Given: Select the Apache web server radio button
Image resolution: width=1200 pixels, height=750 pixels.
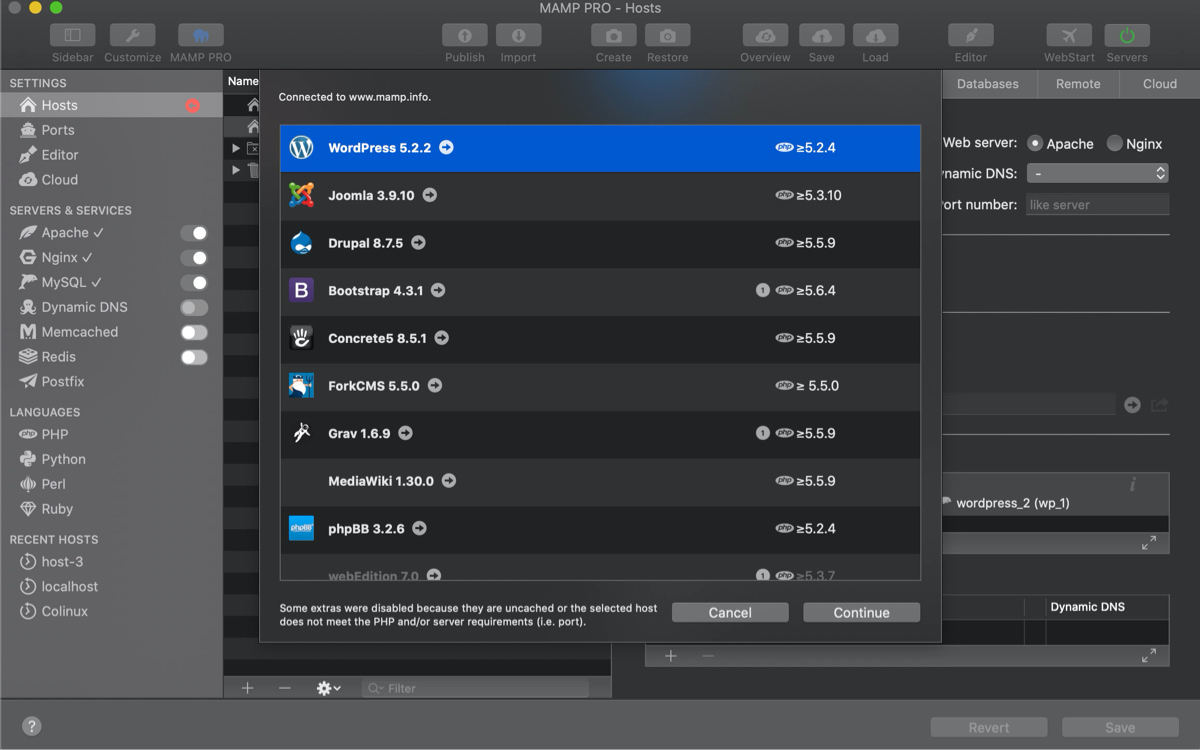Looking at the screenshot, I should (x=1035, y=144).
